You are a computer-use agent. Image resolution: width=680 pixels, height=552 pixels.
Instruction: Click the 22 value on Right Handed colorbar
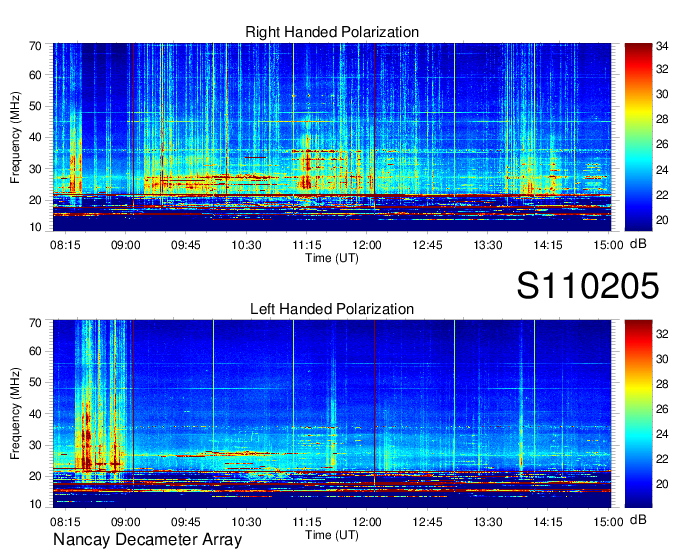click(x=662, y=195)
